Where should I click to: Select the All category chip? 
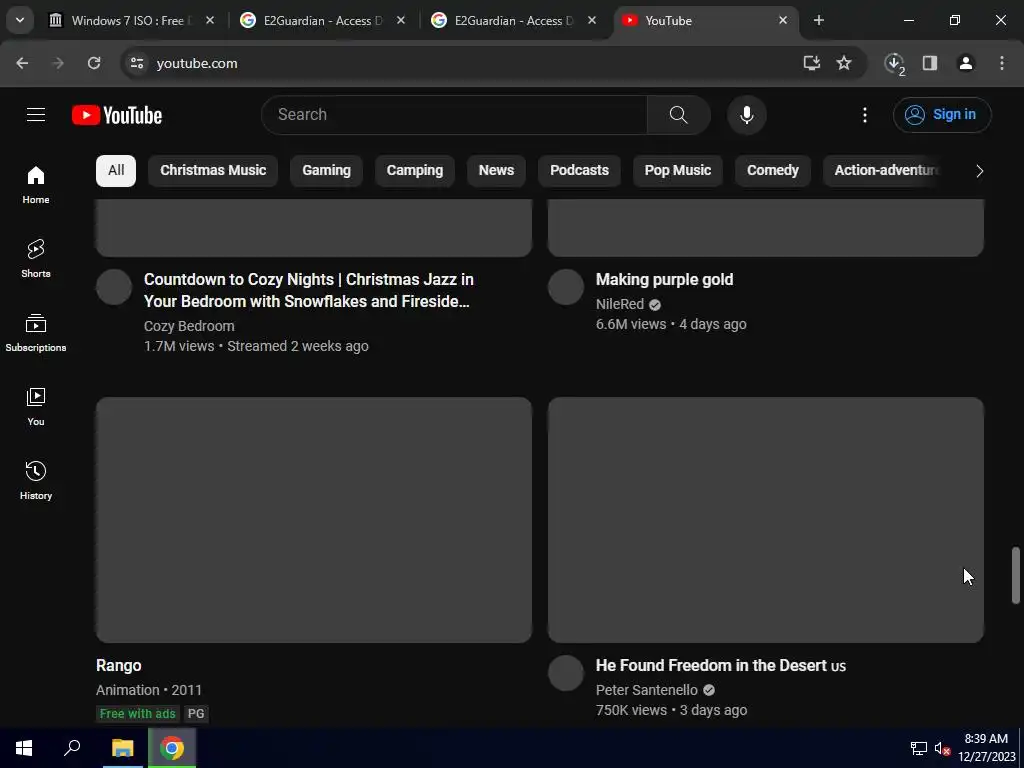click(116, 170)
